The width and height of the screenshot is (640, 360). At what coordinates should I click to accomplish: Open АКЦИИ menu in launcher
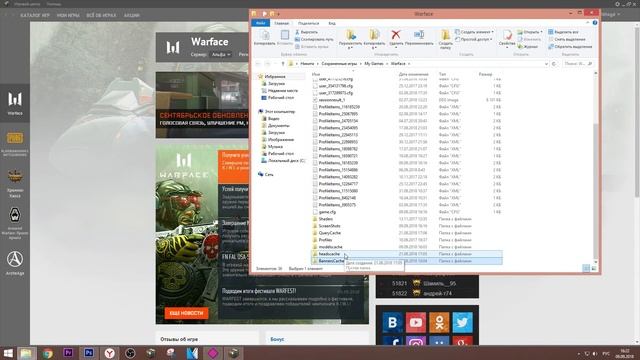tap(131, 15)
